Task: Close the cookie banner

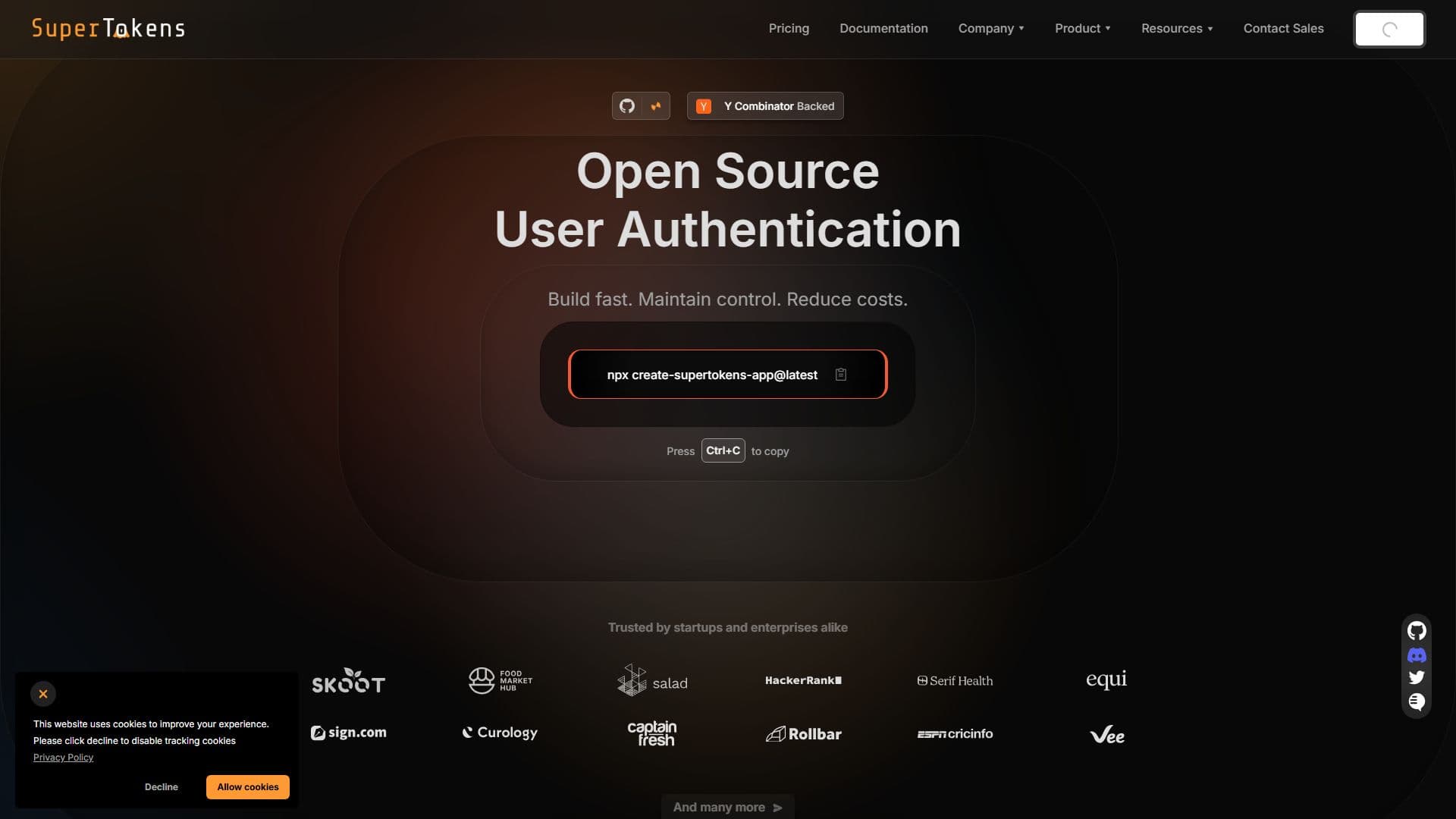Action: (43, 694)
